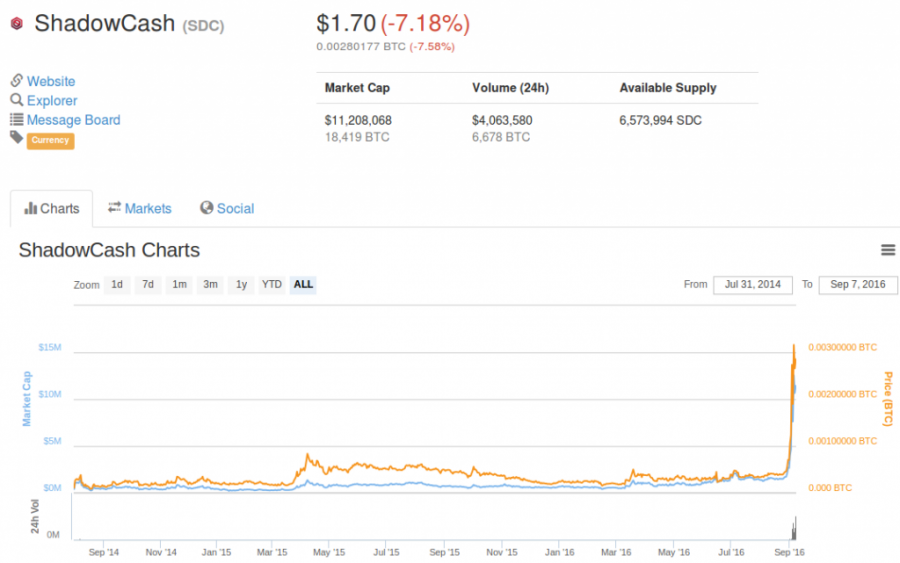Click the Volume (24h) column header
Screen dimensions: 900x563
click(x=510, y=88)
